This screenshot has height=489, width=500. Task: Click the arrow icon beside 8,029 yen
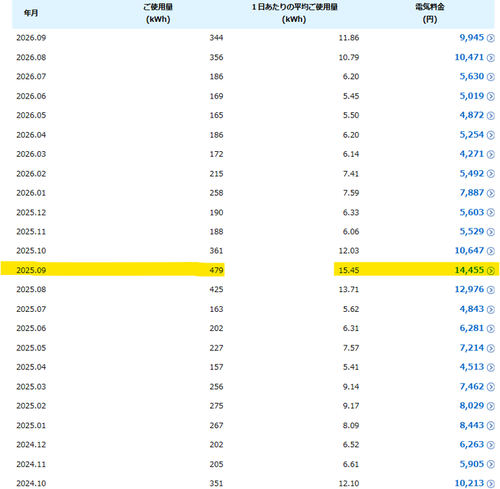click(x=490, y=406)
